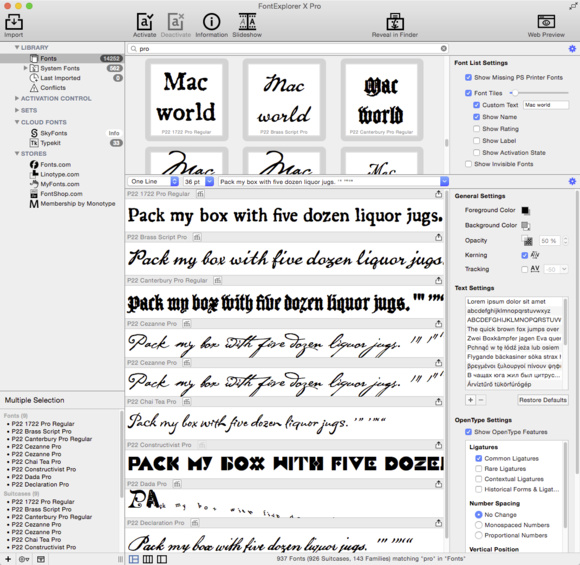Click the add plus icon at bottom left
The image size is (580, 565).
[x=8, y=559]
